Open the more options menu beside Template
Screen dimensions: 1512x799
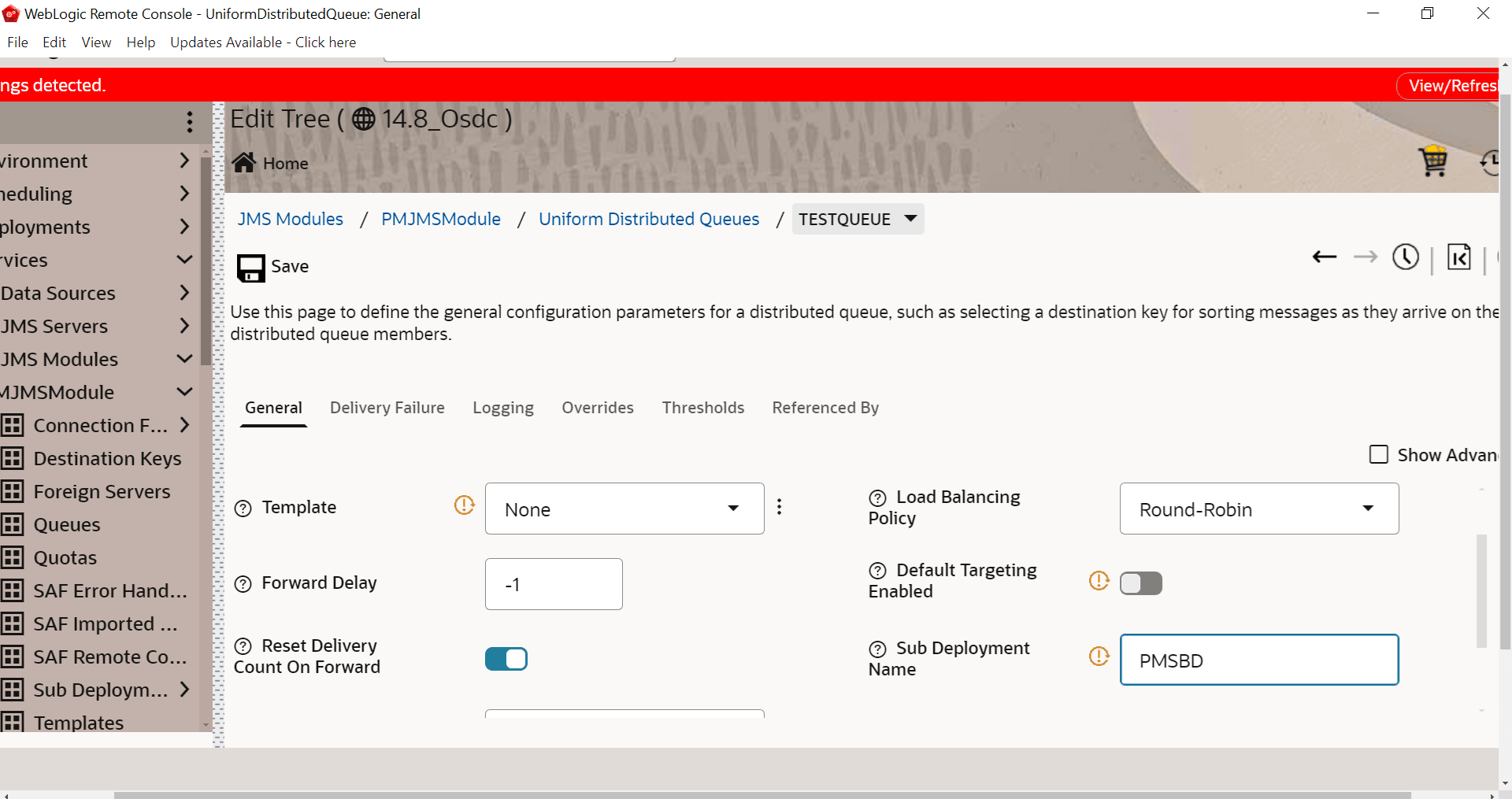780,507
